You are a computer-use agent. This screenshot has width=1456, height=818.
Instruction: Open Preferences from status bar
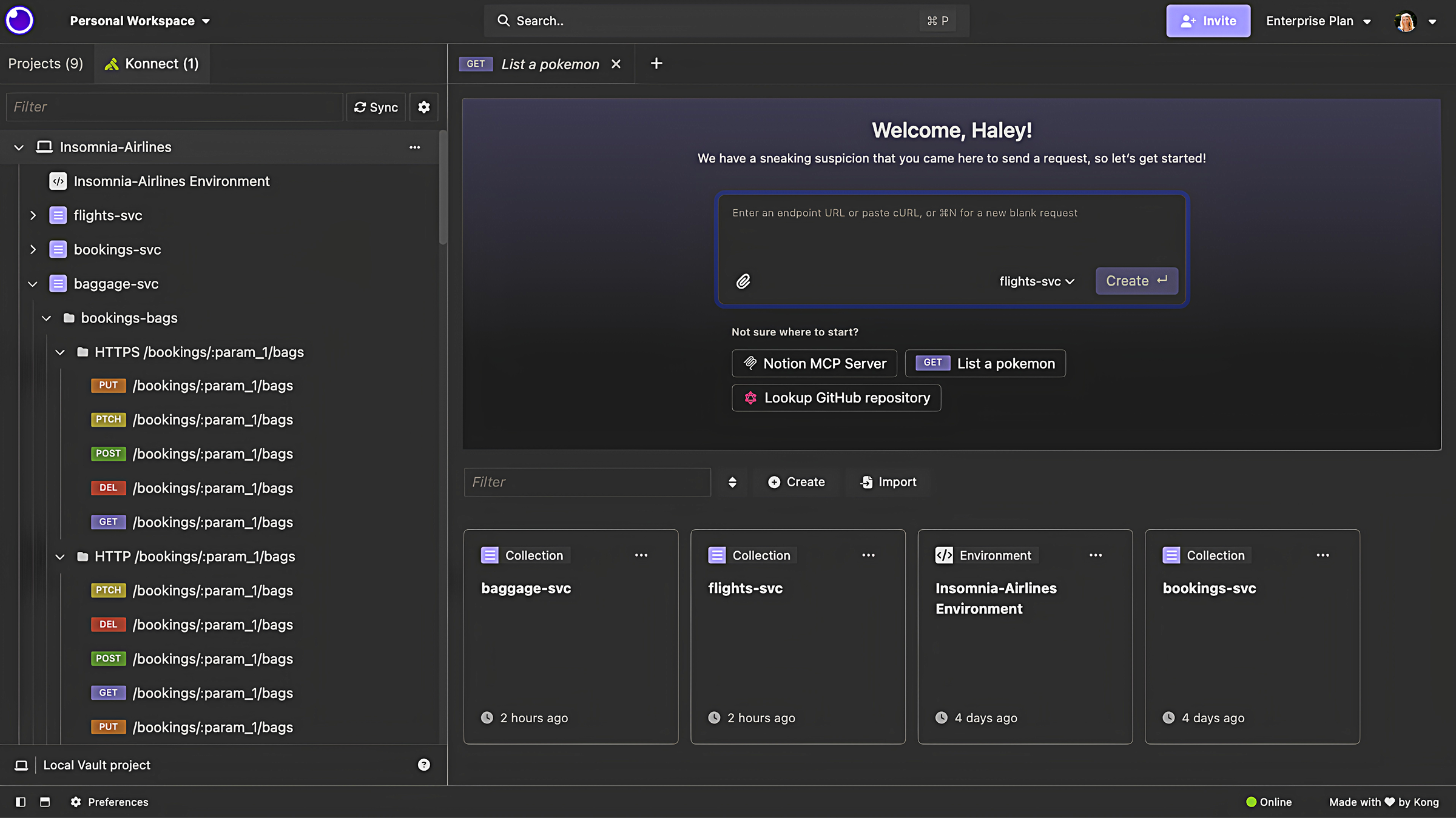(109, 802)
